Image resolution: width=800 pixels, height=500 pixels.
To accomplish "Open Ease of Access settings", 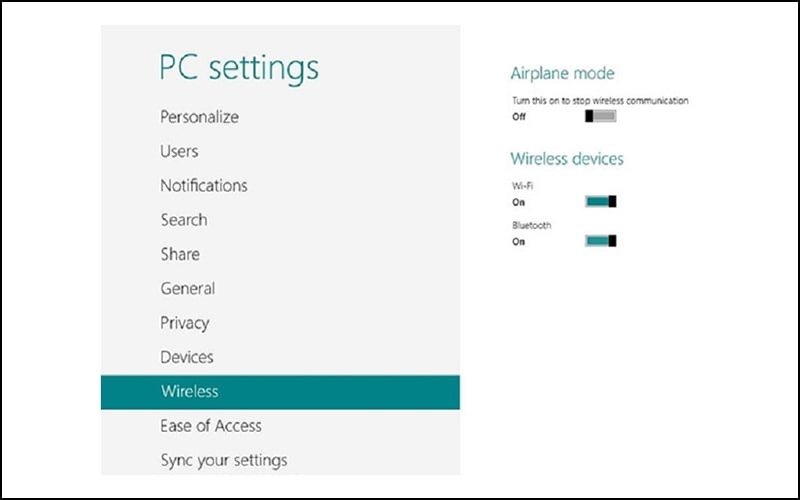I will (211, 426).
